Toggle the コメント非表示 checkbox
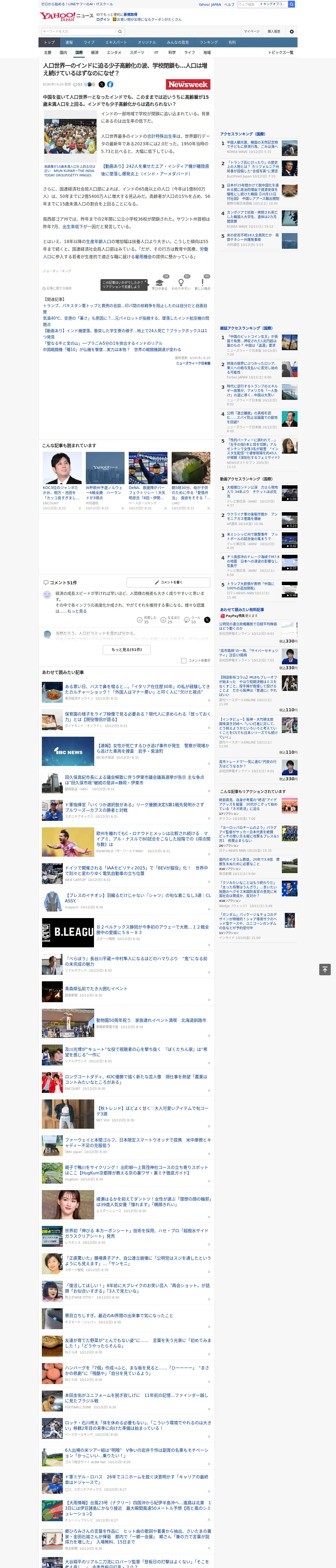 pos(183,660)
